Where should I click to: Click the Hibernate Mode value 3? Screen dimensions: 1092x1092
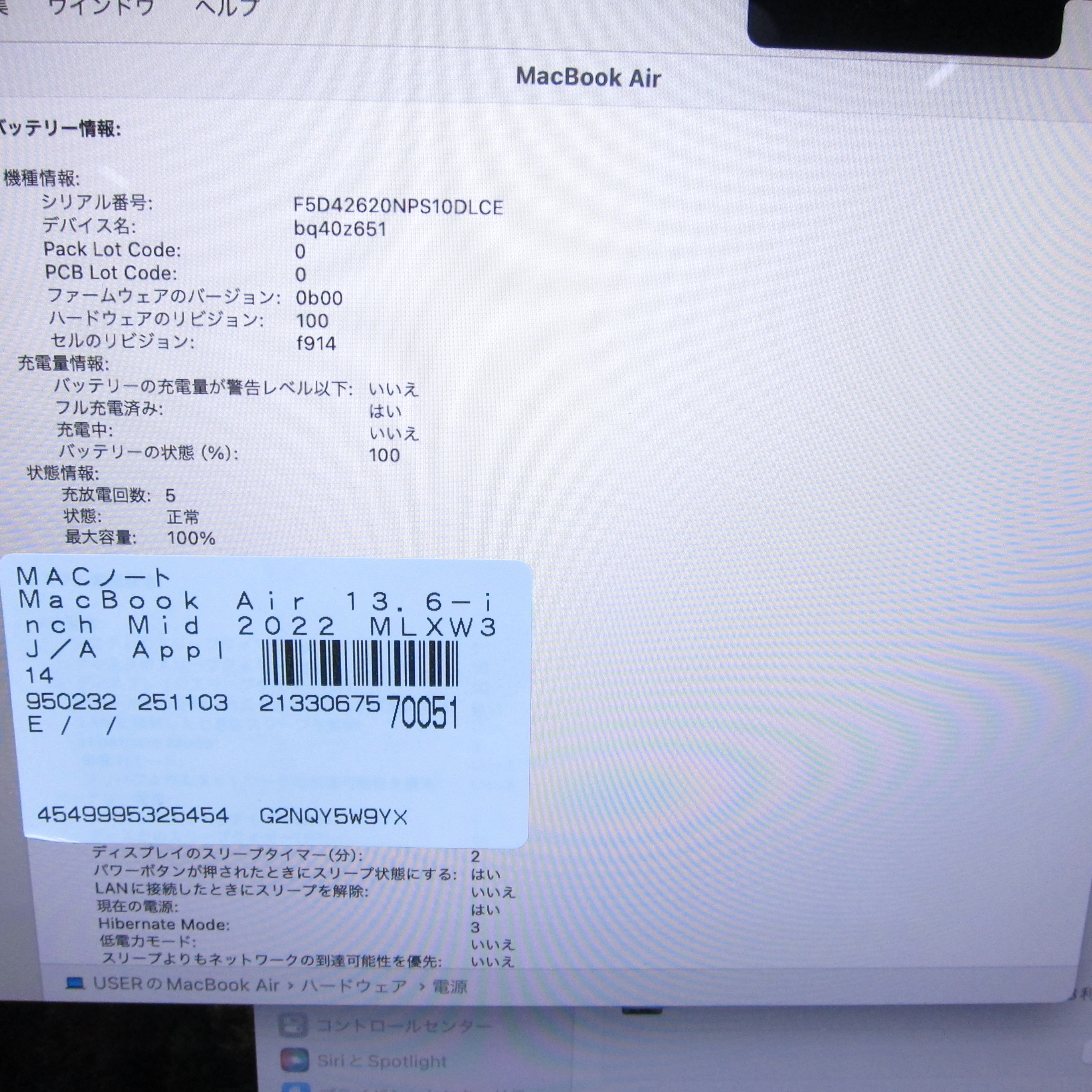[475, 927]
